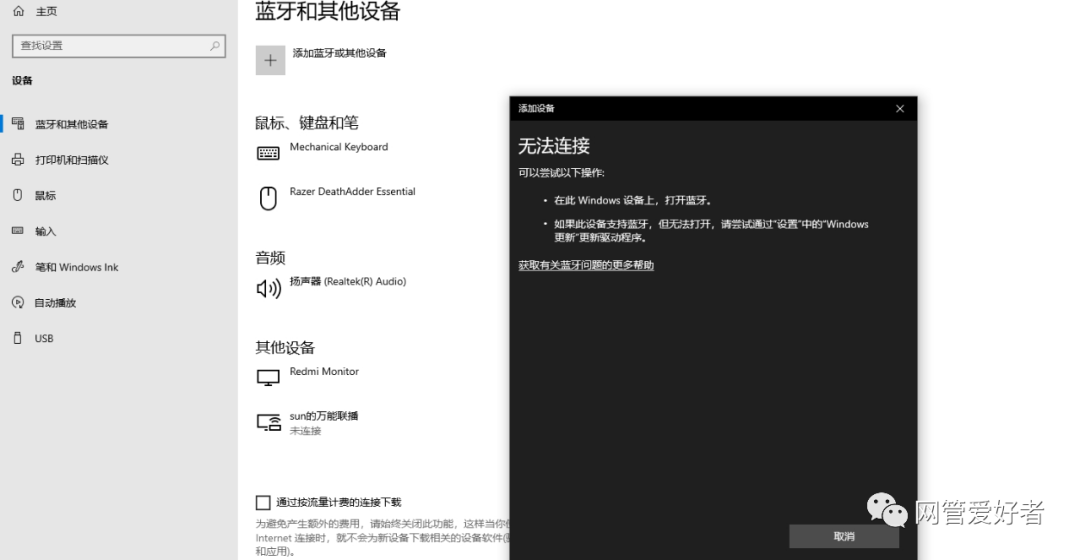
Task: Focus the 查找设置 search field
Action: [118, 45]
